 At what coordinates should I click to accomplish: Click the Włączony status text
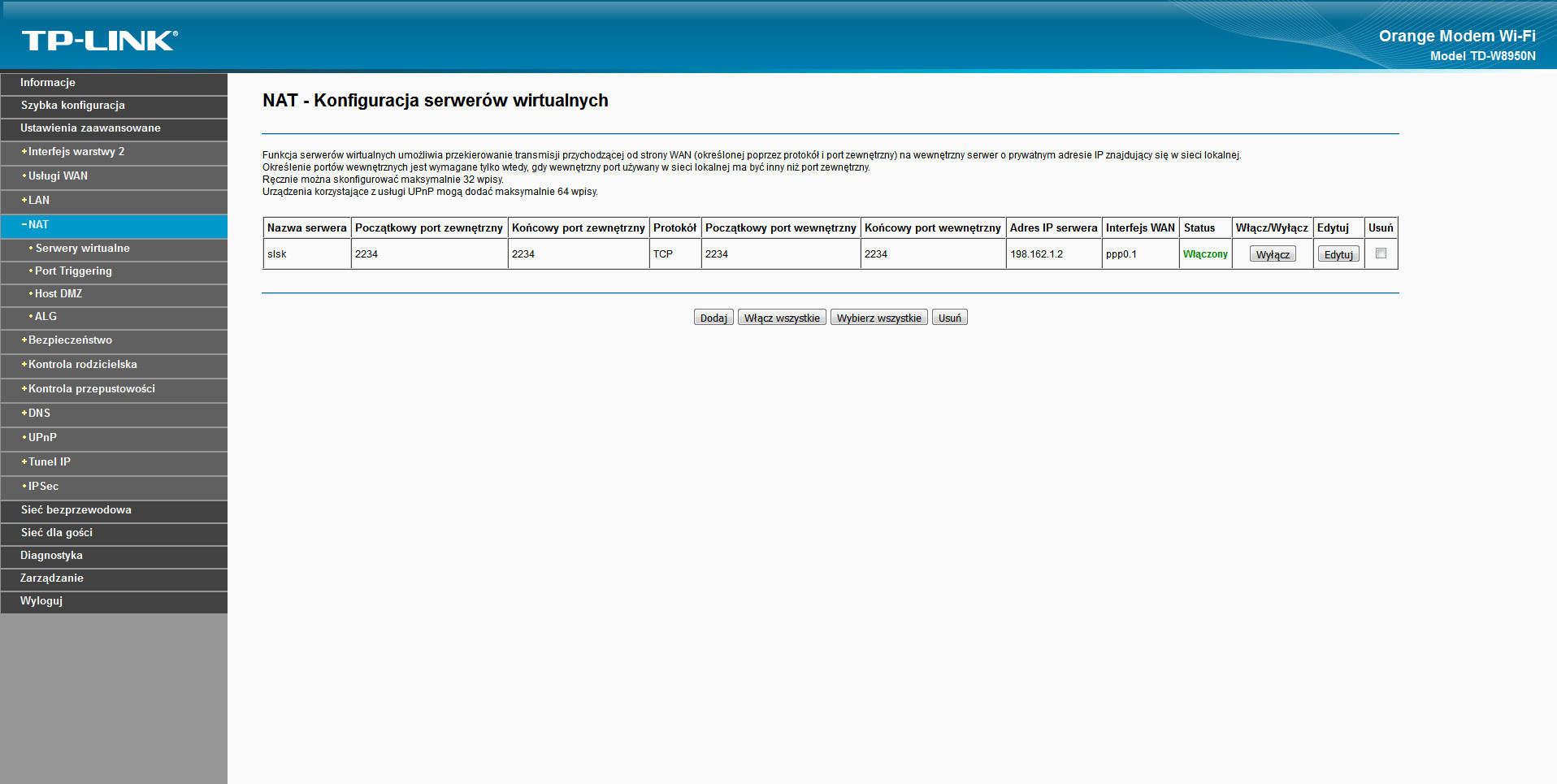tap(1205, 254)
